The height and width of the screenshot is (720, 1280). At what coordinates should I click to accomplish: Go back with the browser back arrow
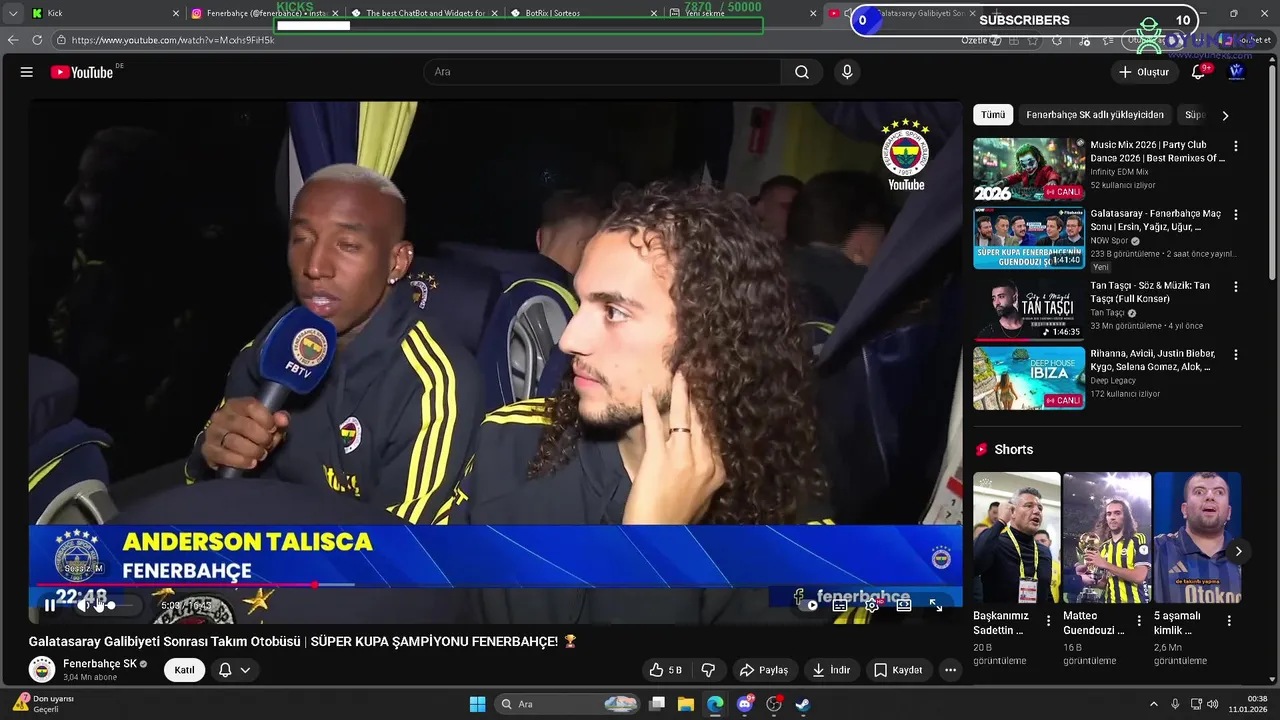pyautogui.click(x=13, y=40)
